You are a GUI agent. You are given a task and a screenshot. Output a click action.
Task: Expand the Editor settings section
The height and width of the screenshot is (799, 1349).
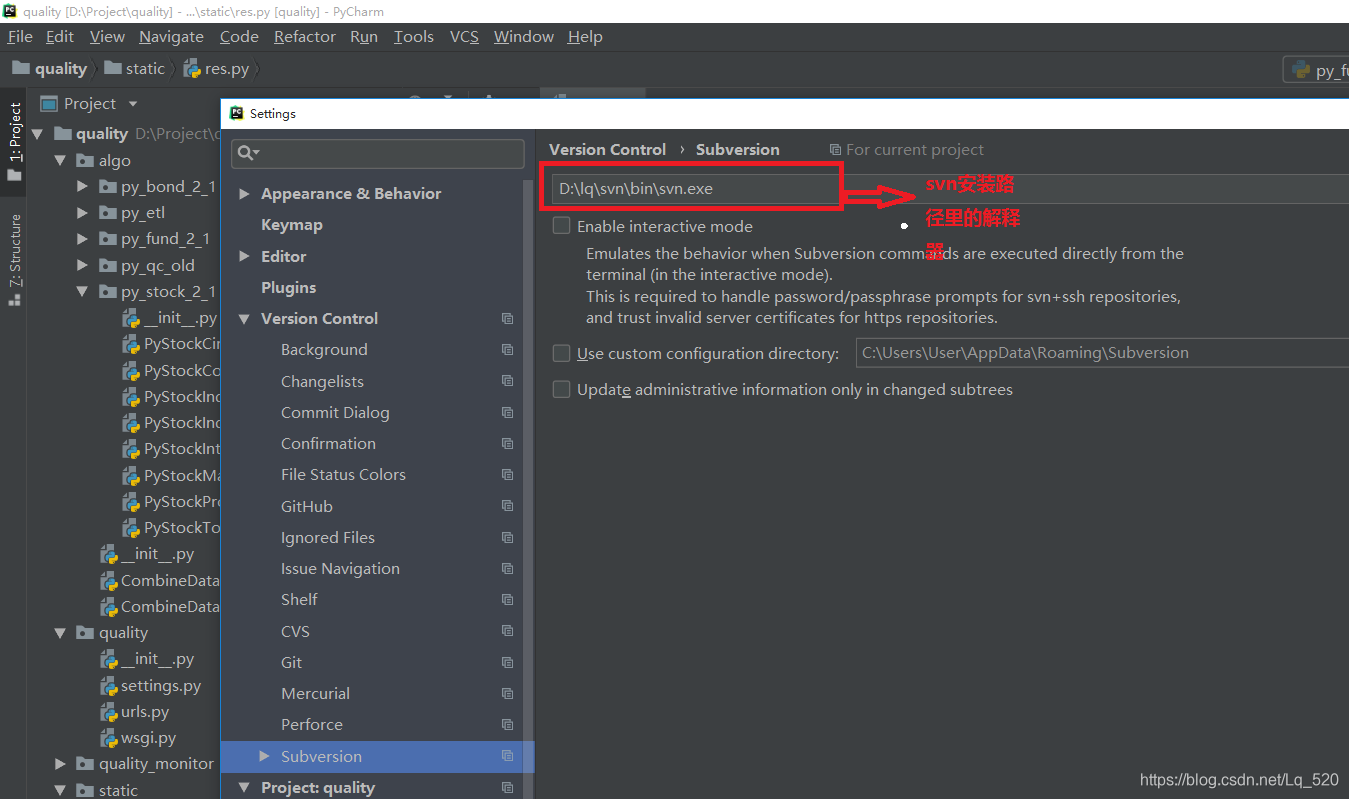point(244,257)
